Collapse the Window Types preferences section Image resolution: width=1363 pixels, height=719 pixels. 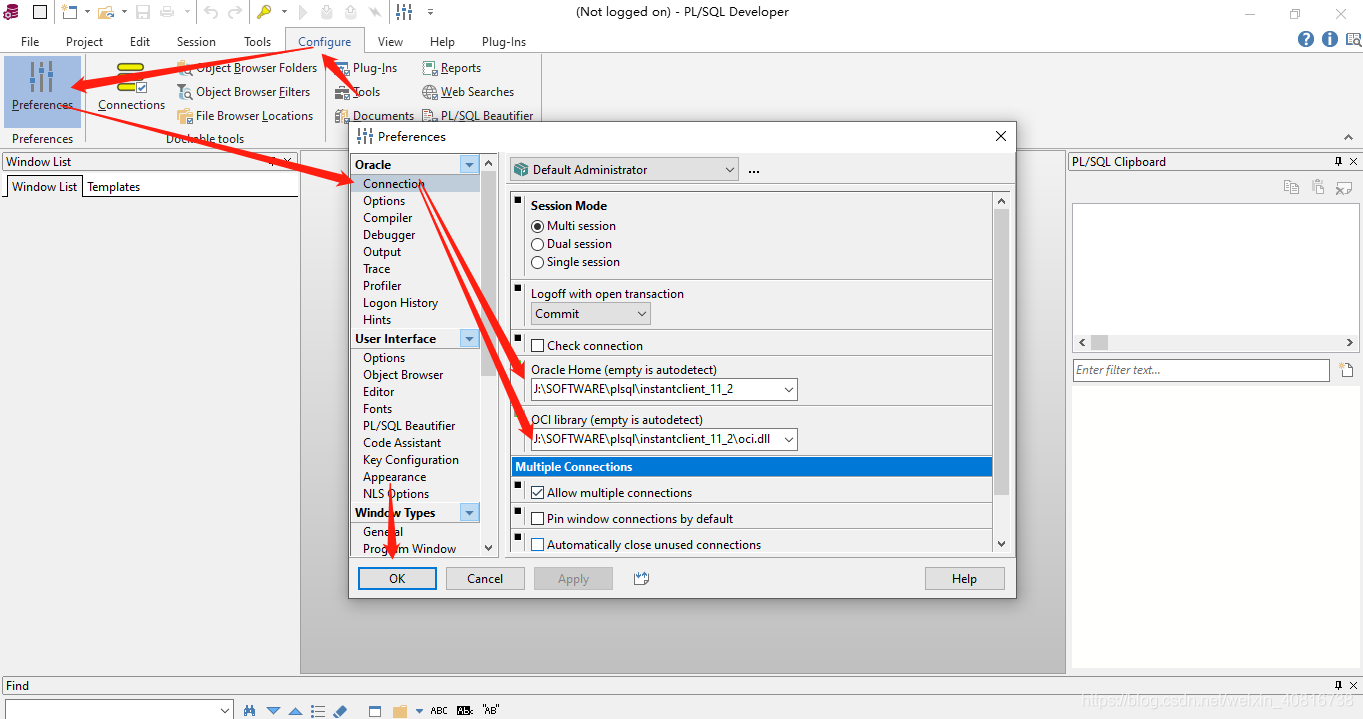[x=470, y=513]
